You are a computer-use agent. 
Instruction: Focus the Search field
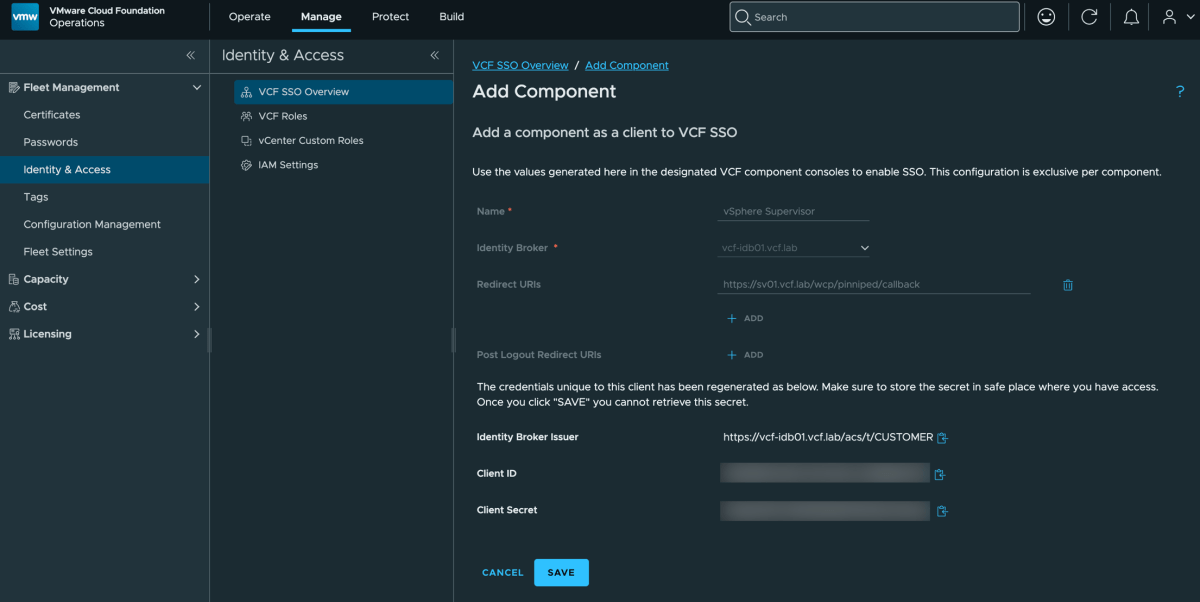874,17
